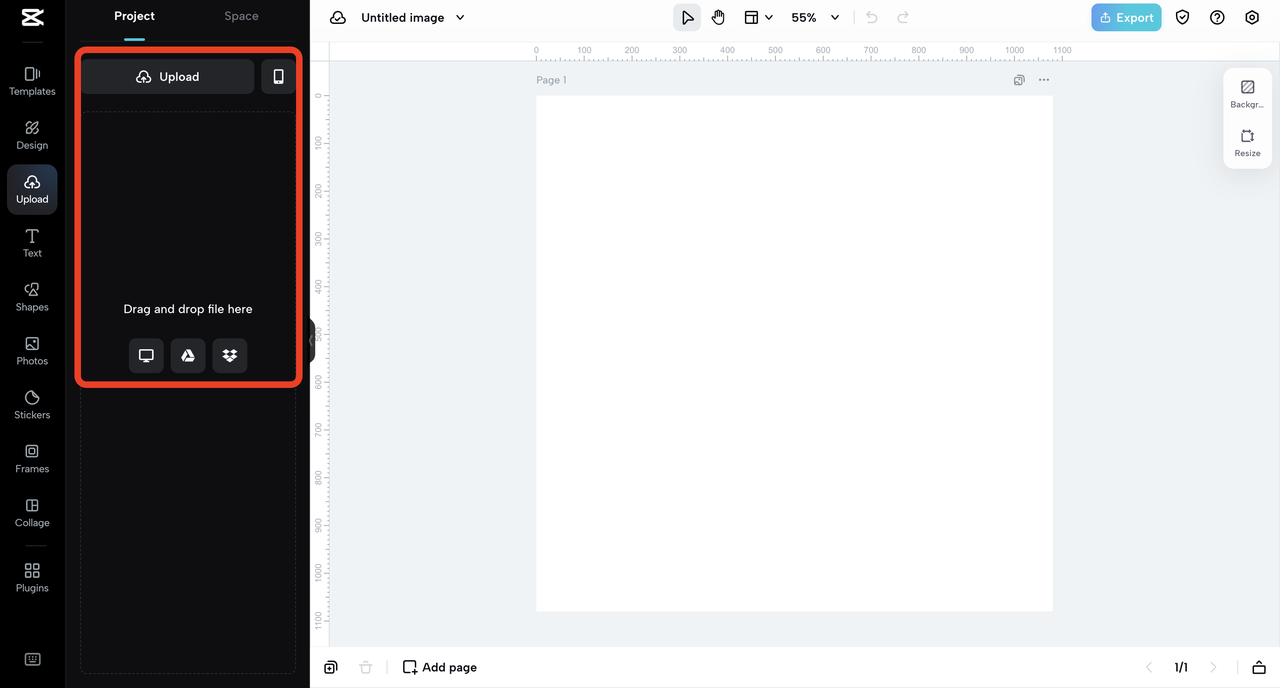Open the shield privacy icon
Viewport: 1280px width, 688px height.
pos(1183,17)
